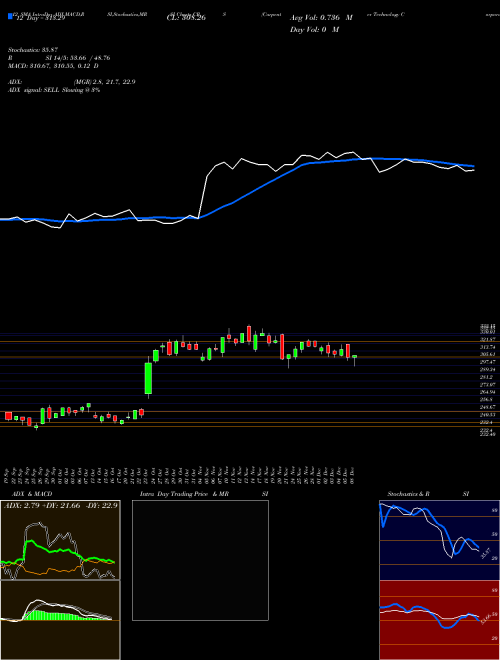500x660 pixels.
Task: Select the 'ADX signal: SELL Slowing' text
Action: tap(45, 90)
